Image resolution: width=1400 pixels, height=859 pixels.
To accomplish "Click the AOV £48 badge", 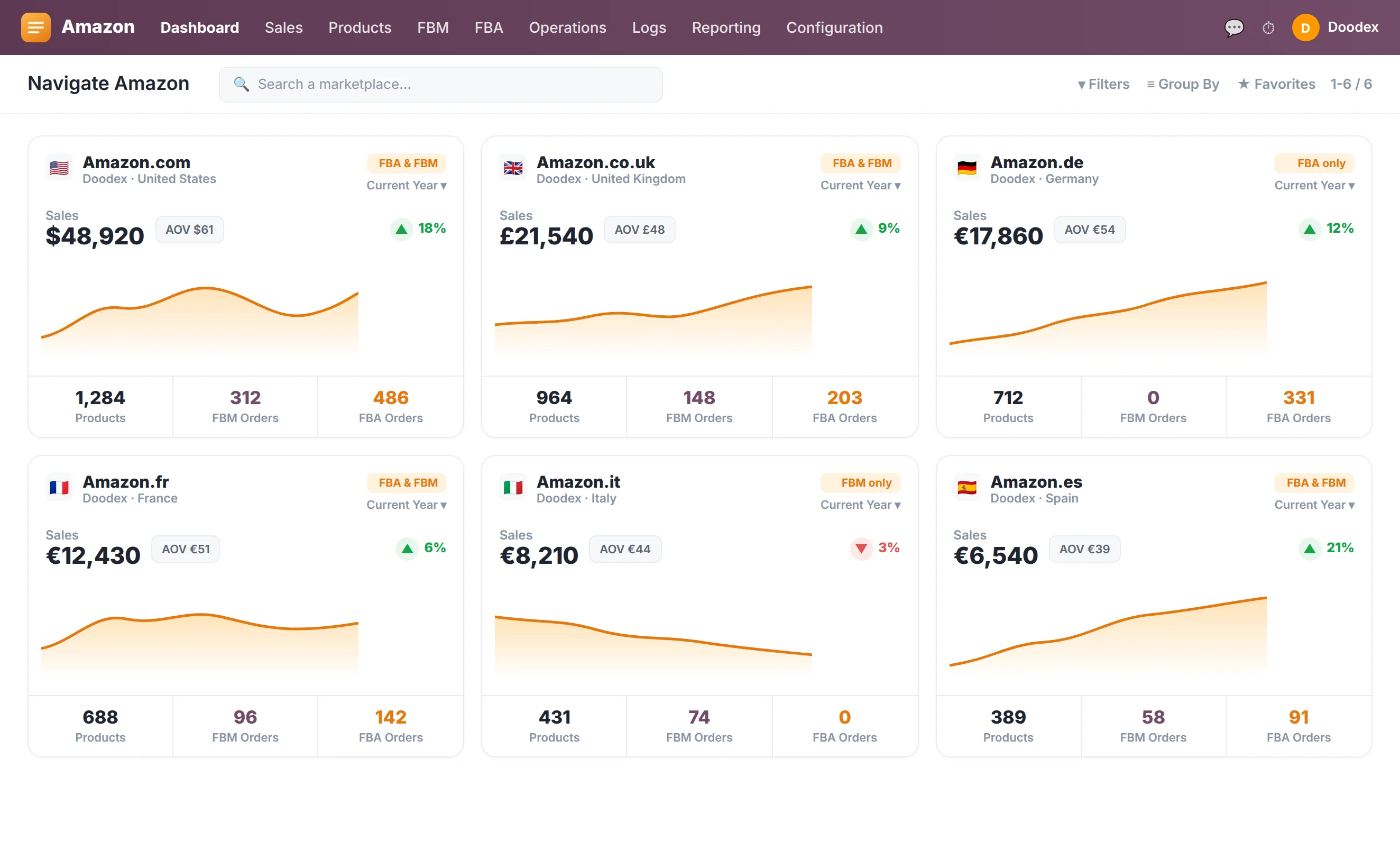I will [x=639, y=230].
